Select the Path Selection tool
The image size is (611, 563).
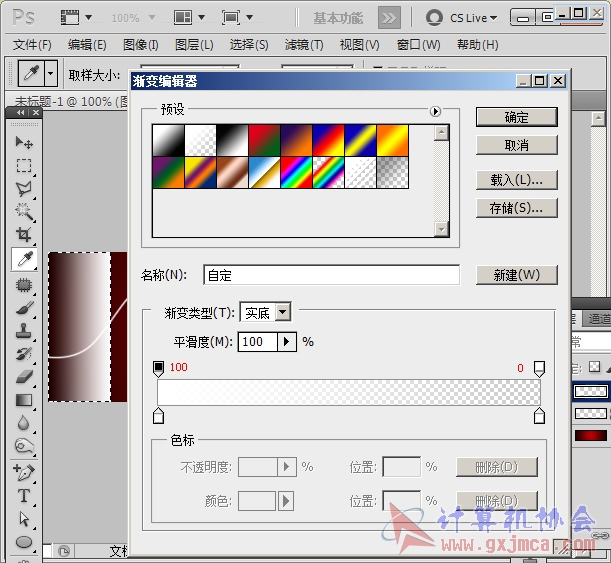point(24,519)
